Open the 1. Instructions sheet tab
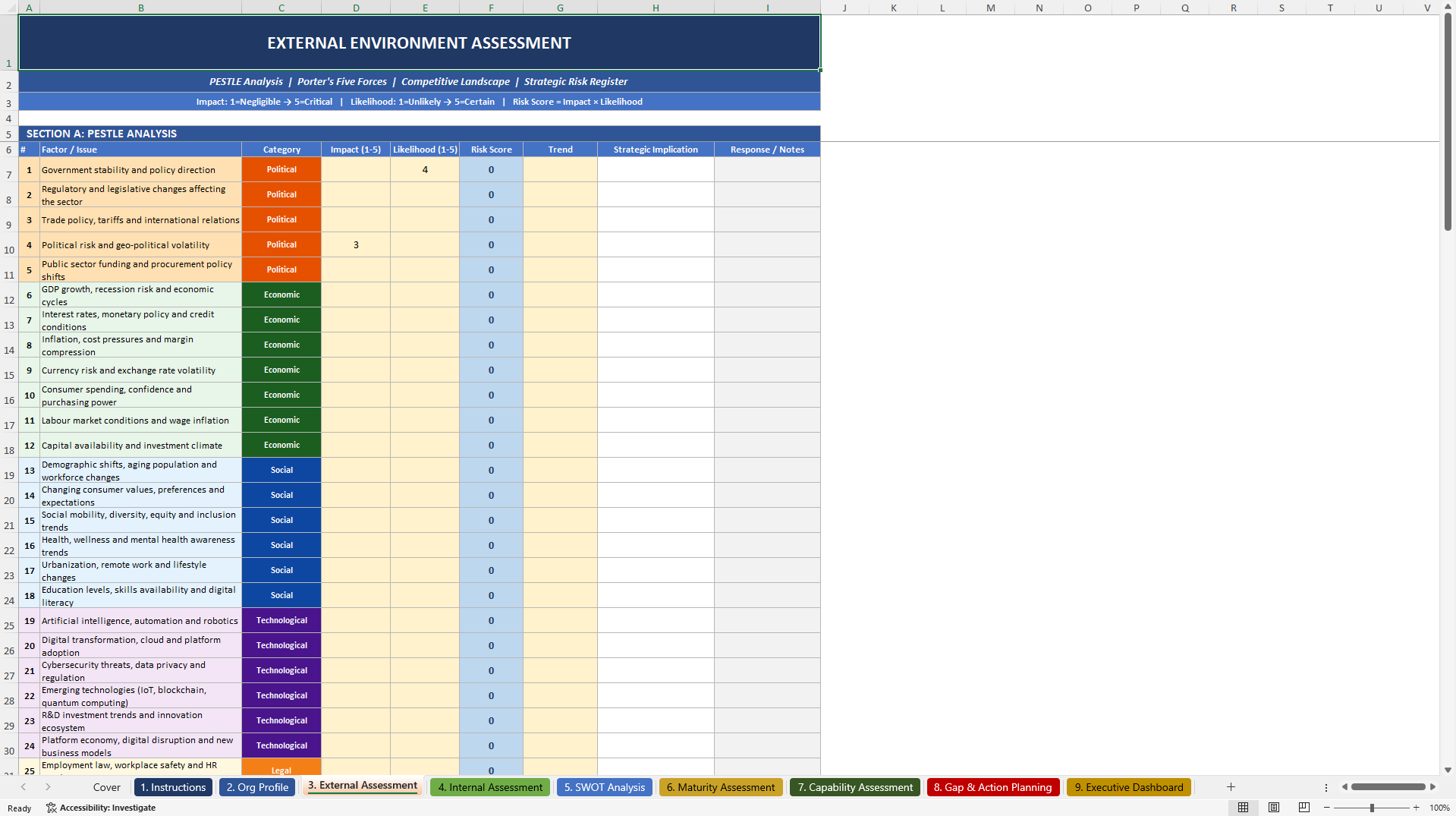 click(173, 787)
